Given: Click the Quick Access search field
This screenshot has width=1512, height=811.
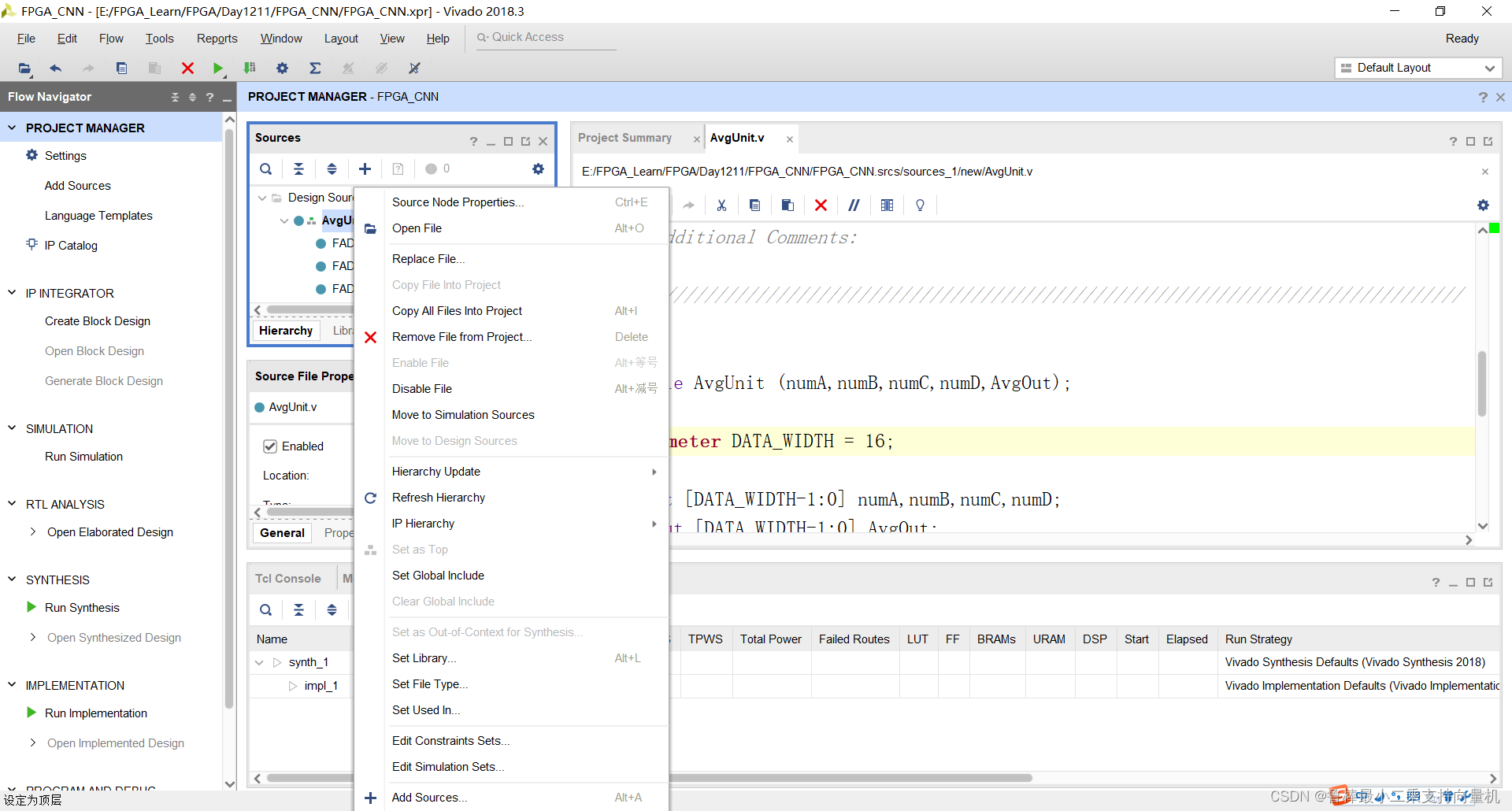Looking at the screenshot, I should 547,38.
